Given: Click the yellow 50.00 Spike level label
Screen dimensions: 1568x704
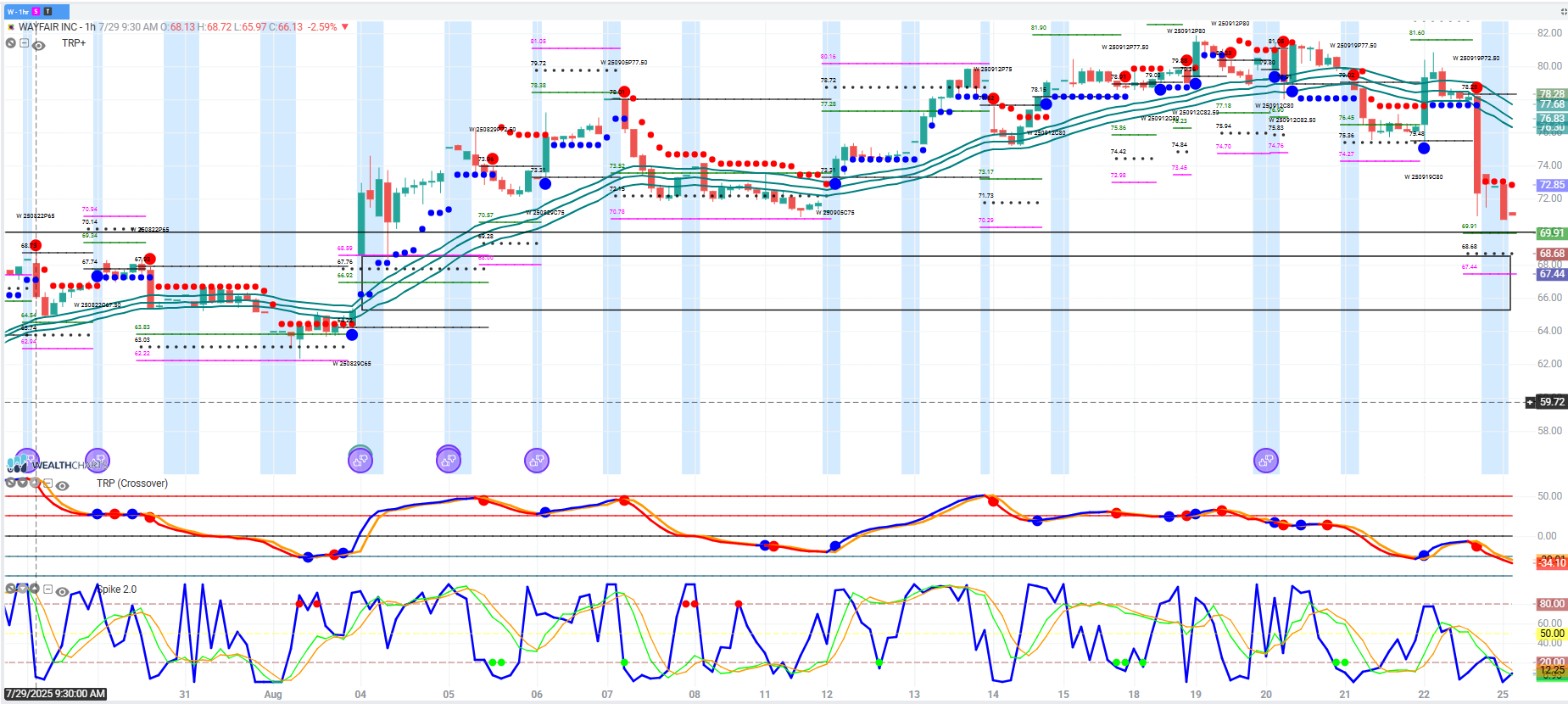Looking at the screenshot, I should (x=1552, y=634).
